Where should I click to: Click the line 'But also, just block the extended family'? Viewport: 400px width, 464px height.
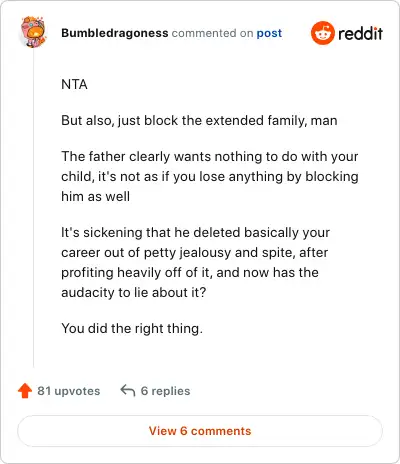pyautogui.click(x=199, y=120)
